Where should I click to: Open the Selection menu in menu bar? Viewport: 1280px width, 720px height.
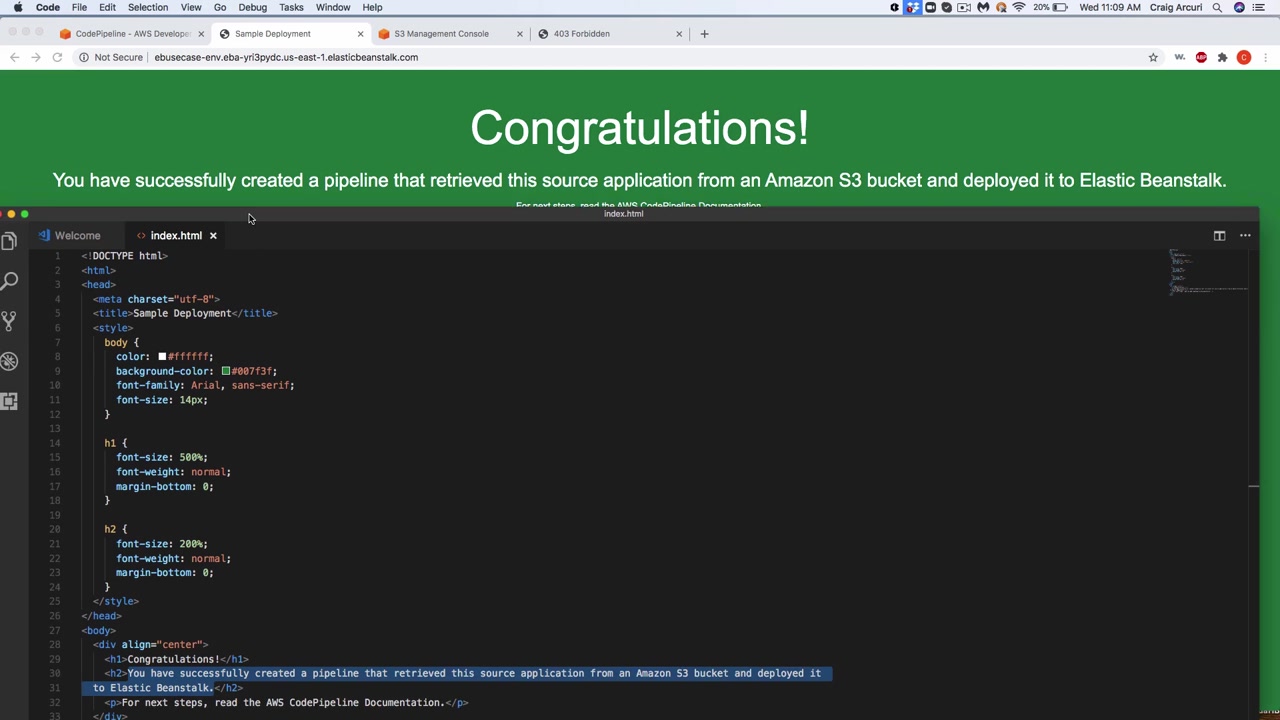pos(148,7)
